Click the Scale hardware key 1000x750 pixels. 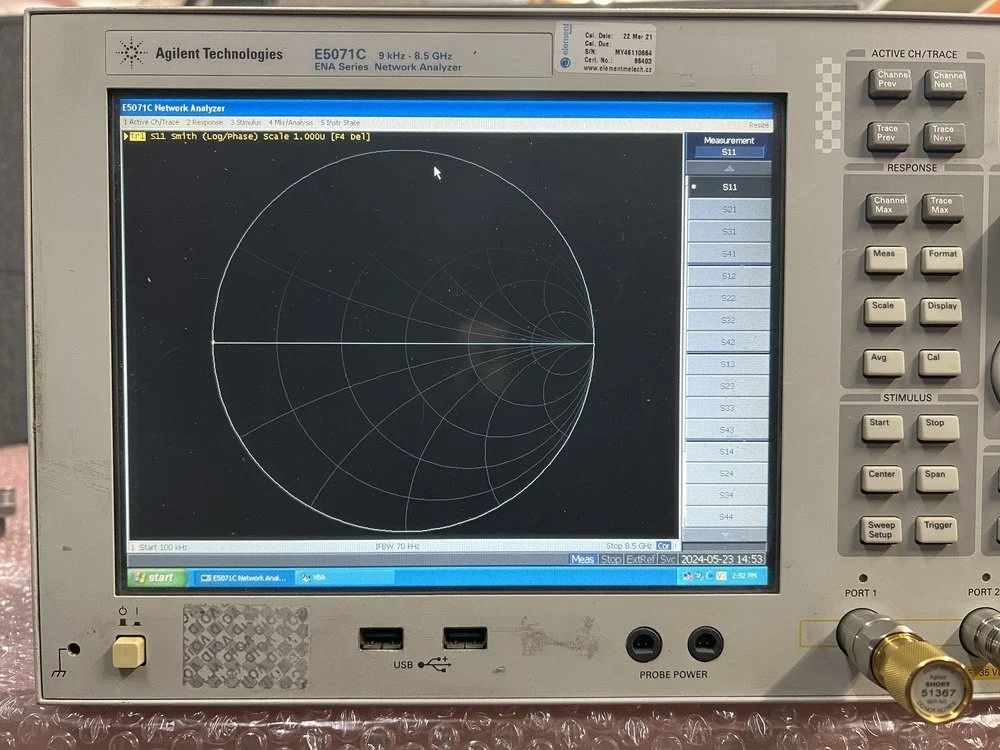pos(885,312)
